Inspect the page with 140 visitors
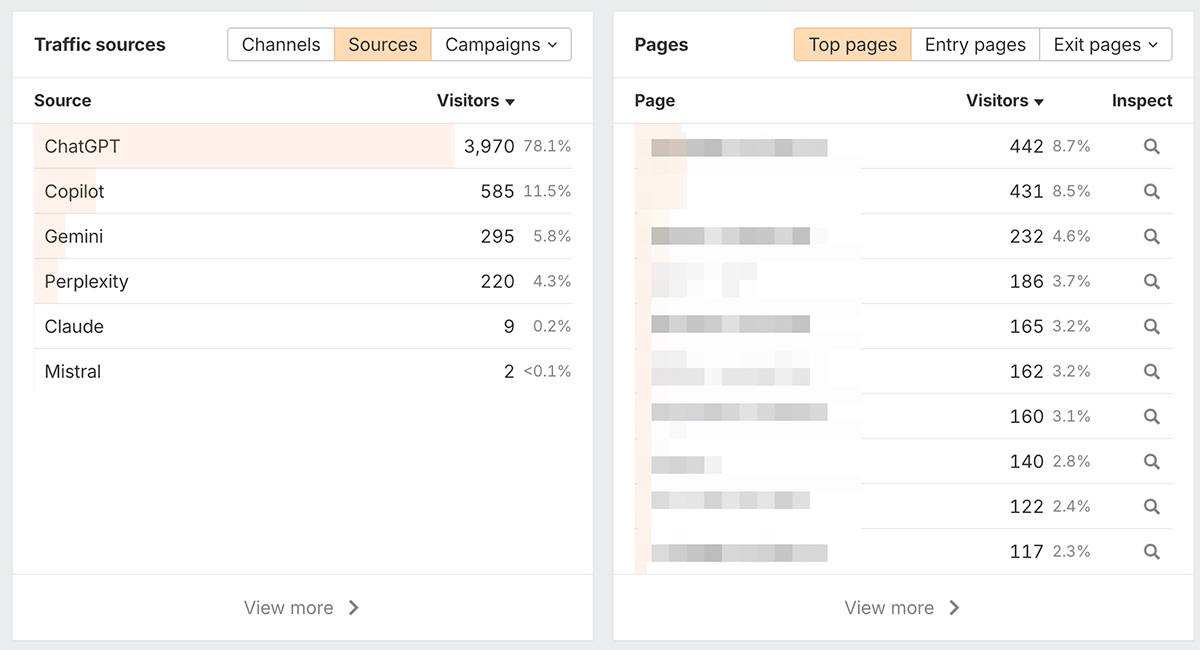The height and width of the screenshot is (650, 1200). pyautogui.click(x=1151, y=462)
